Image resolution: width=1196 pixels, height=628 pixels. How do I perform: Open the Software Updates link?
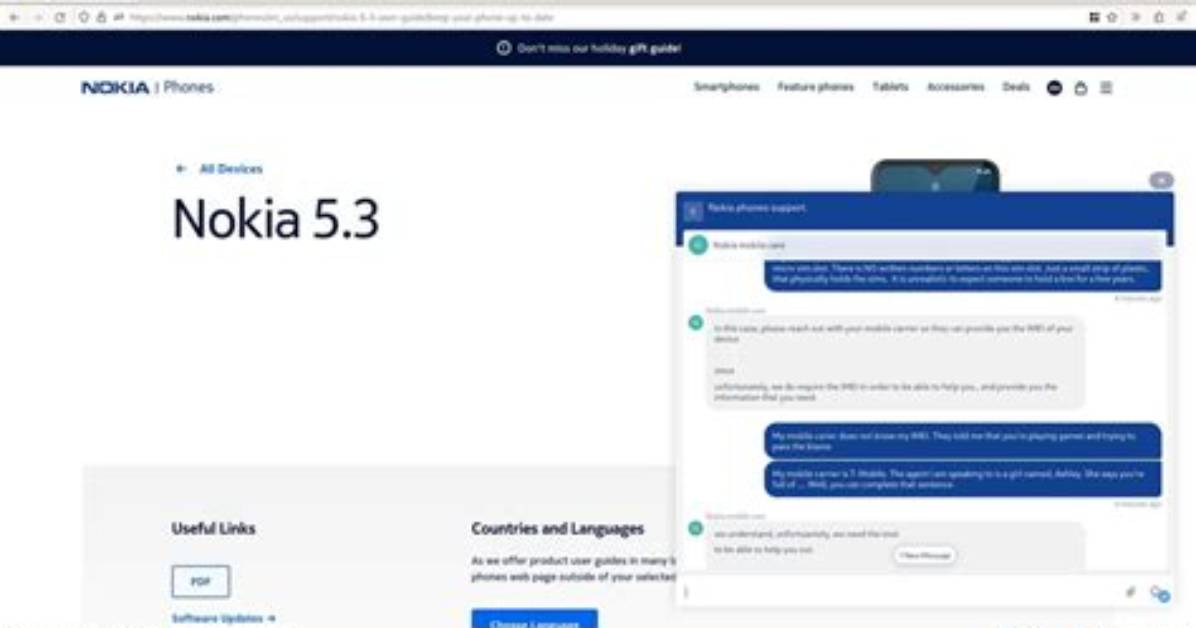tap(223, 618)
